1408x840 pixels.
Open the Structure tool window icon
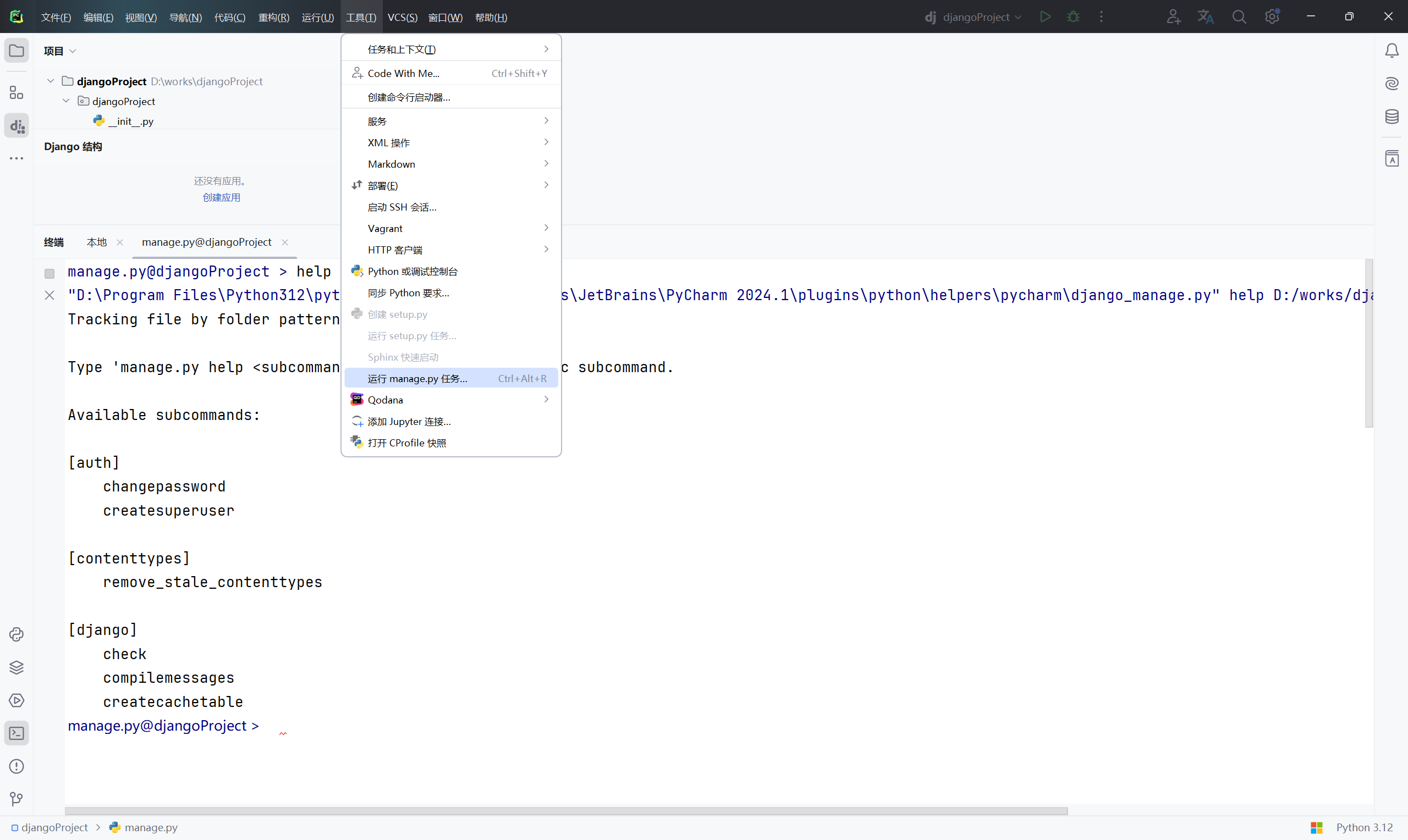(x=16, y=93)
